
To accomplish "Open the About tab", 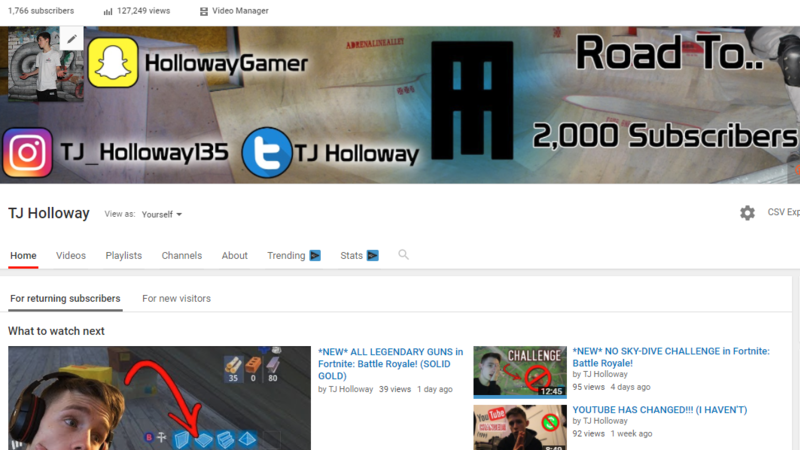I will click(235, 256).
